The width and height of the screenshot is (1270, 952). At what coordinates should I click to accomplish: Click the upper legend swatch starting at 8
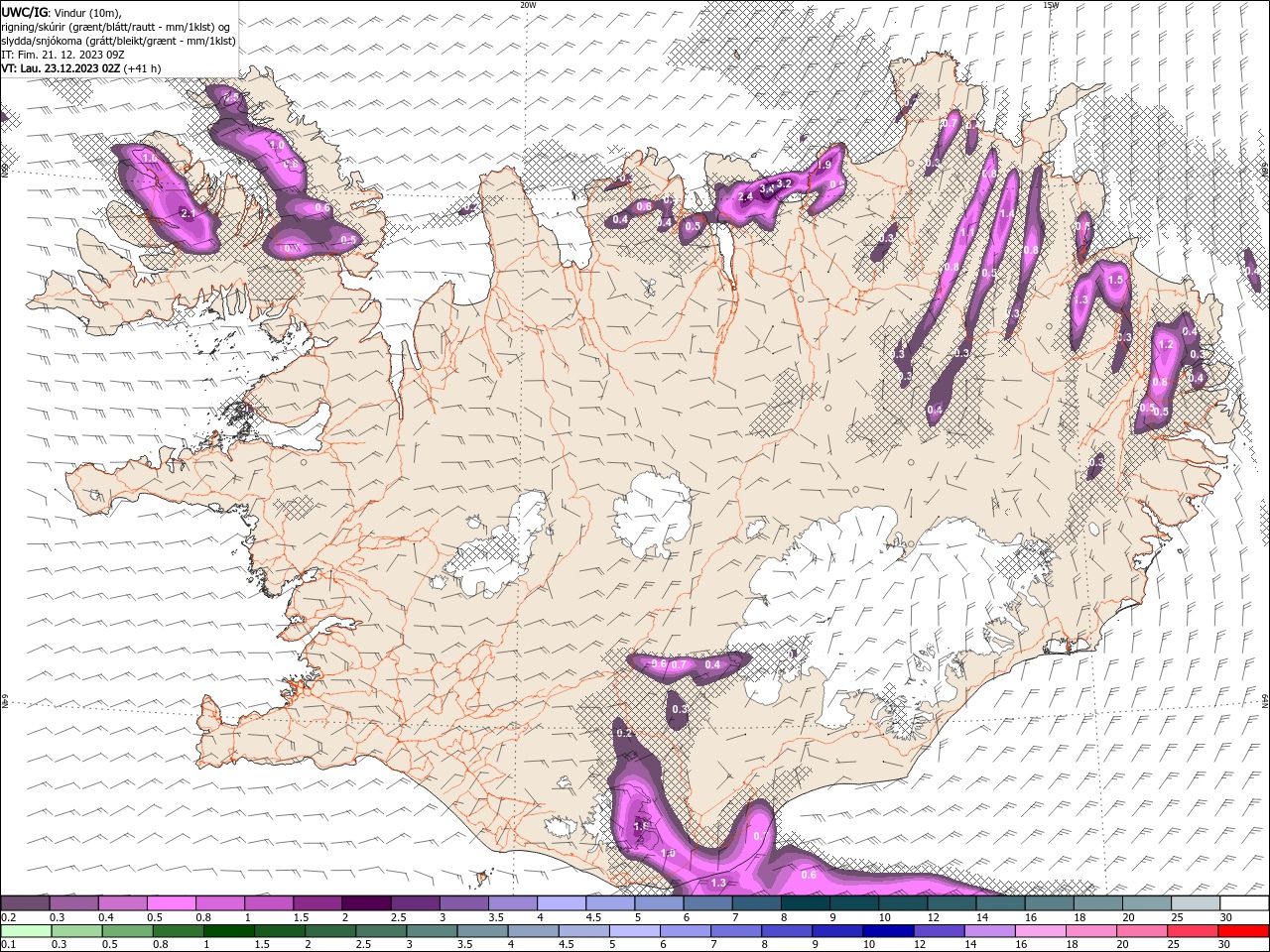click(805, 903)
